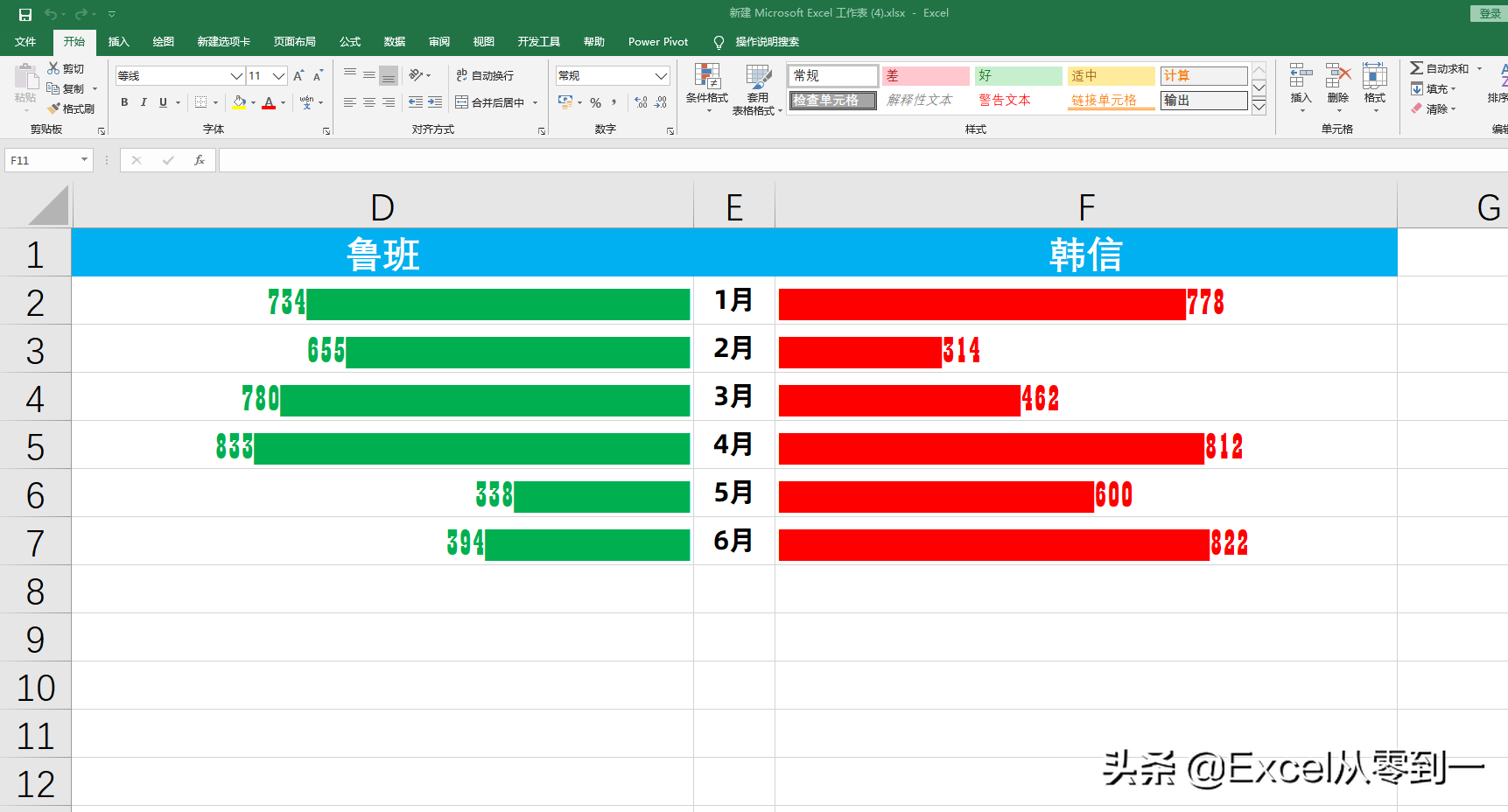Select the 差 (Bad) cell style

[925, 76]
